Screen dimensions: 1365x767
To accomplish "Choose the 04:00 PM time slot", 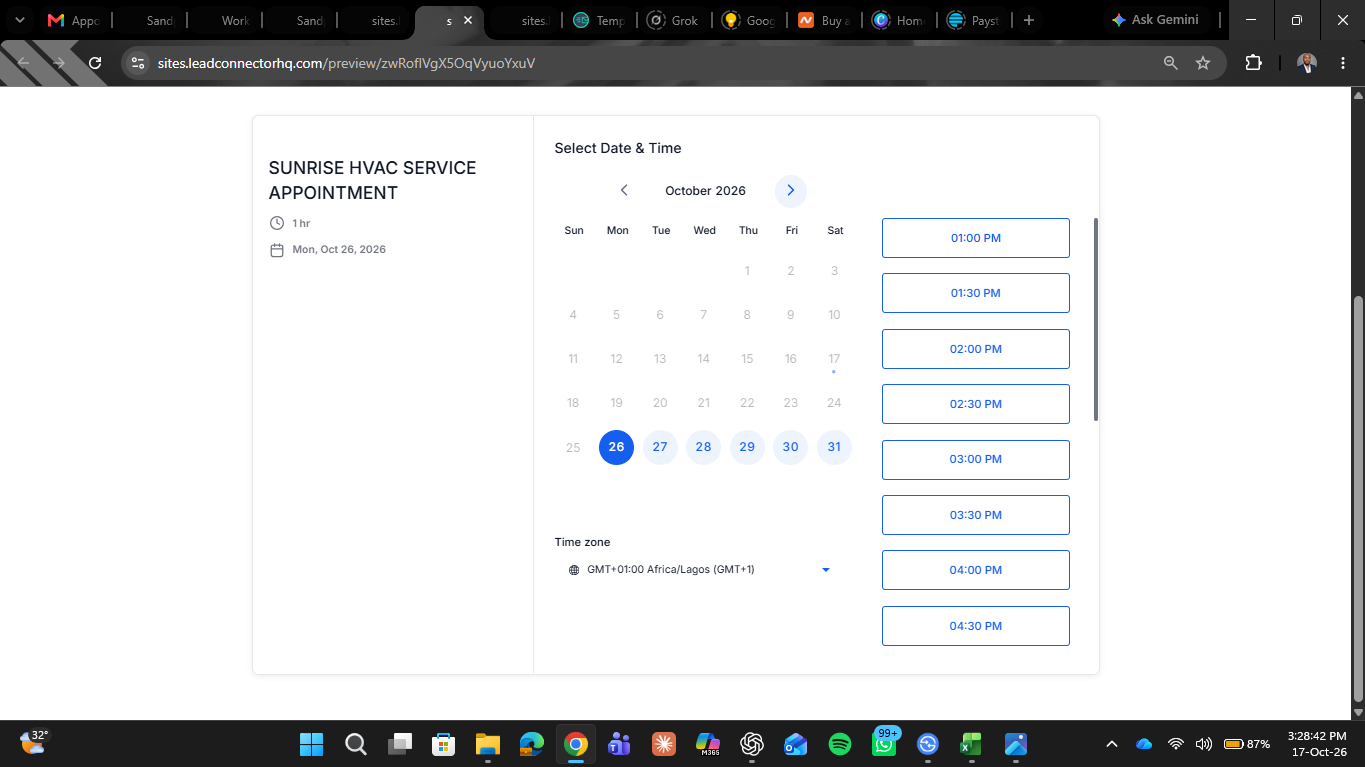I will [x=975, y=570].
